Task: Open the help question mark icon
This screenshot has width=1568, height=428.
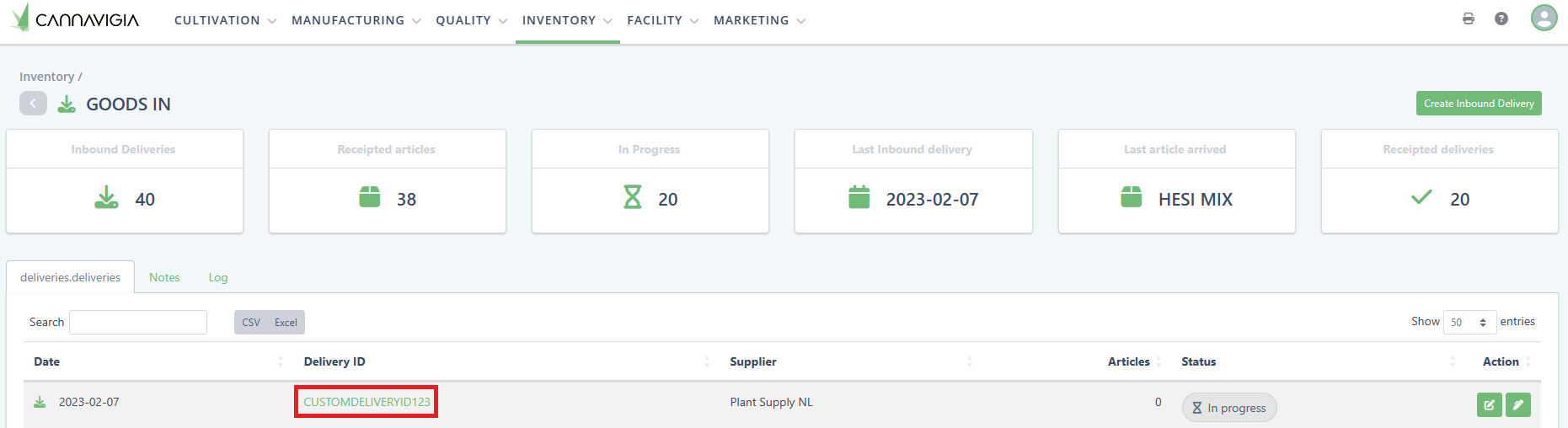Action: (x=1501, y=19)
